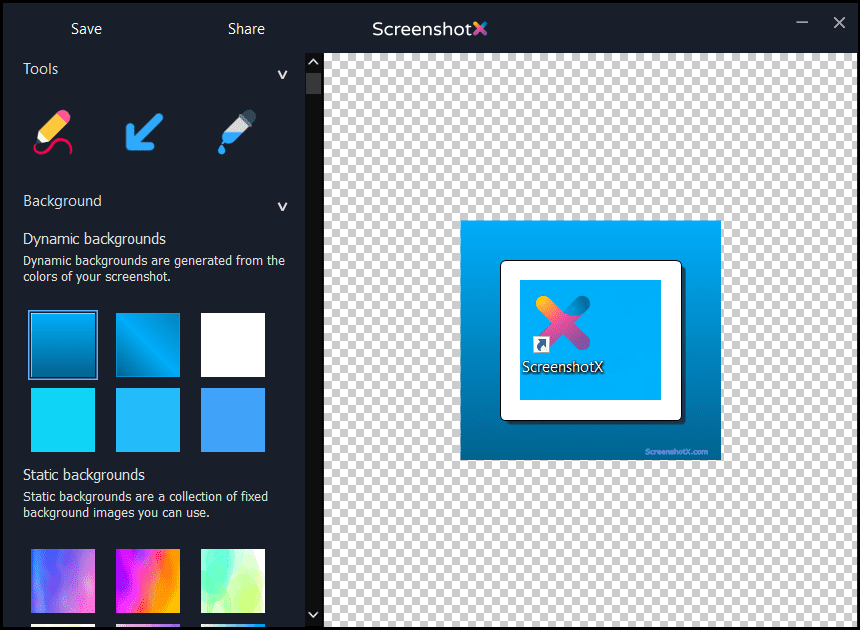Pick the mint-green static background image

[x=233, y=581]
